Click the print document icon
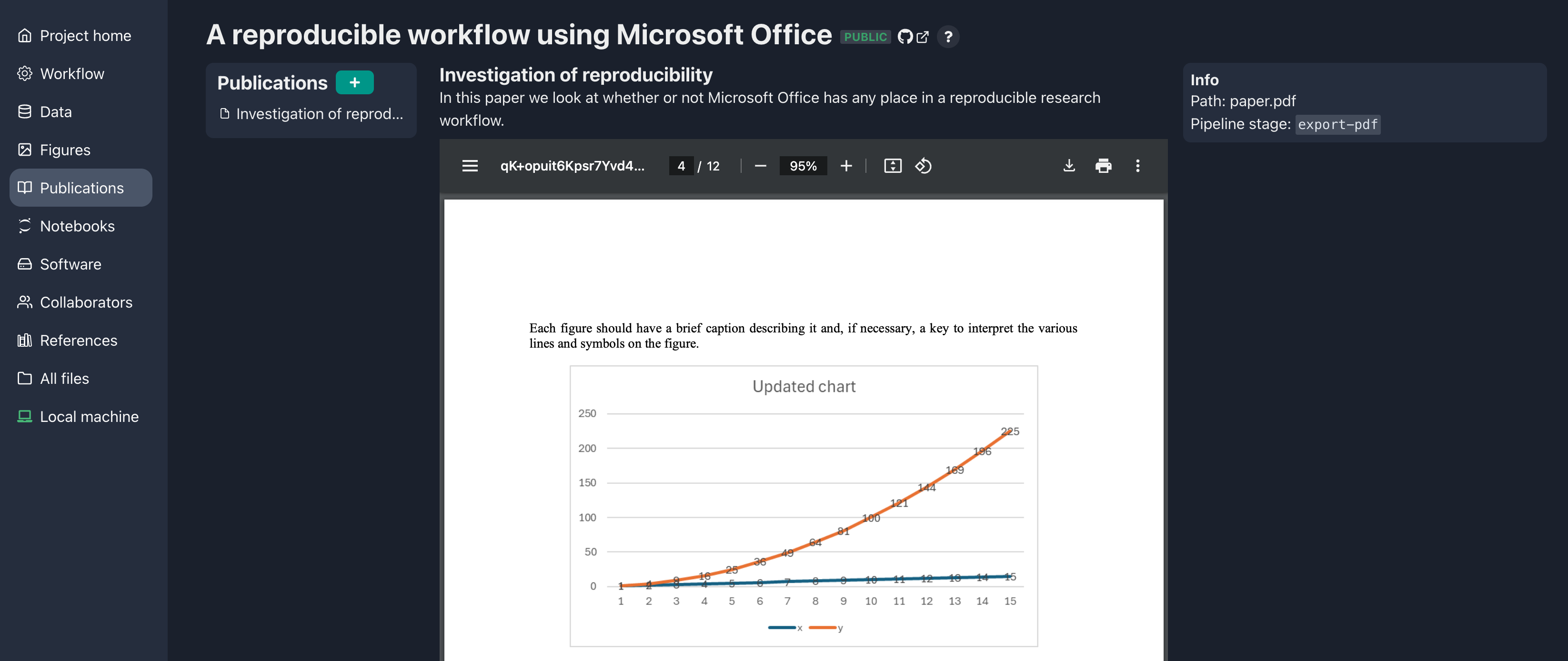 click(1103, 165)
